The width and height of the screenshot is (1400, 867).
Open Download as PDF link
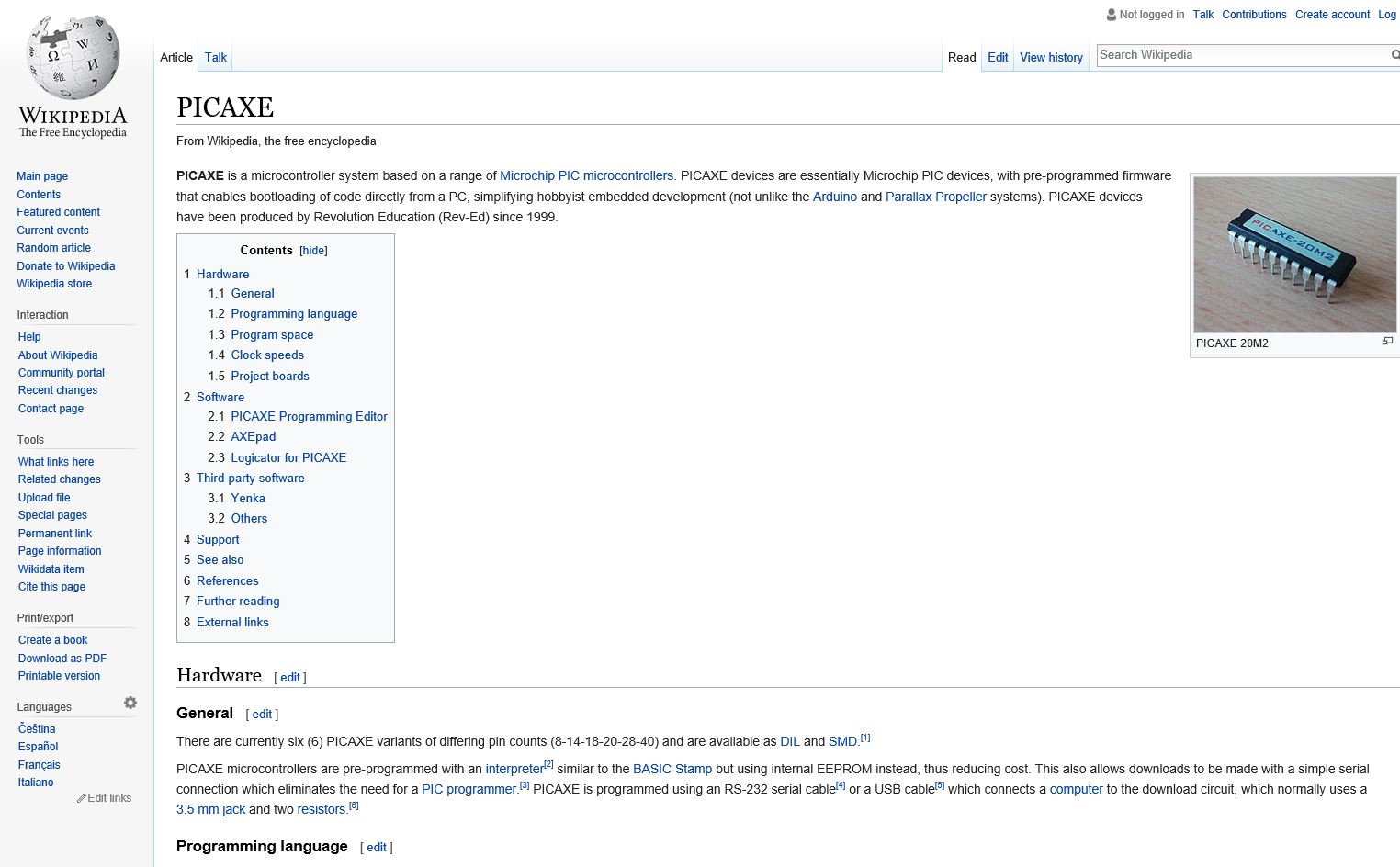(62, 659)
